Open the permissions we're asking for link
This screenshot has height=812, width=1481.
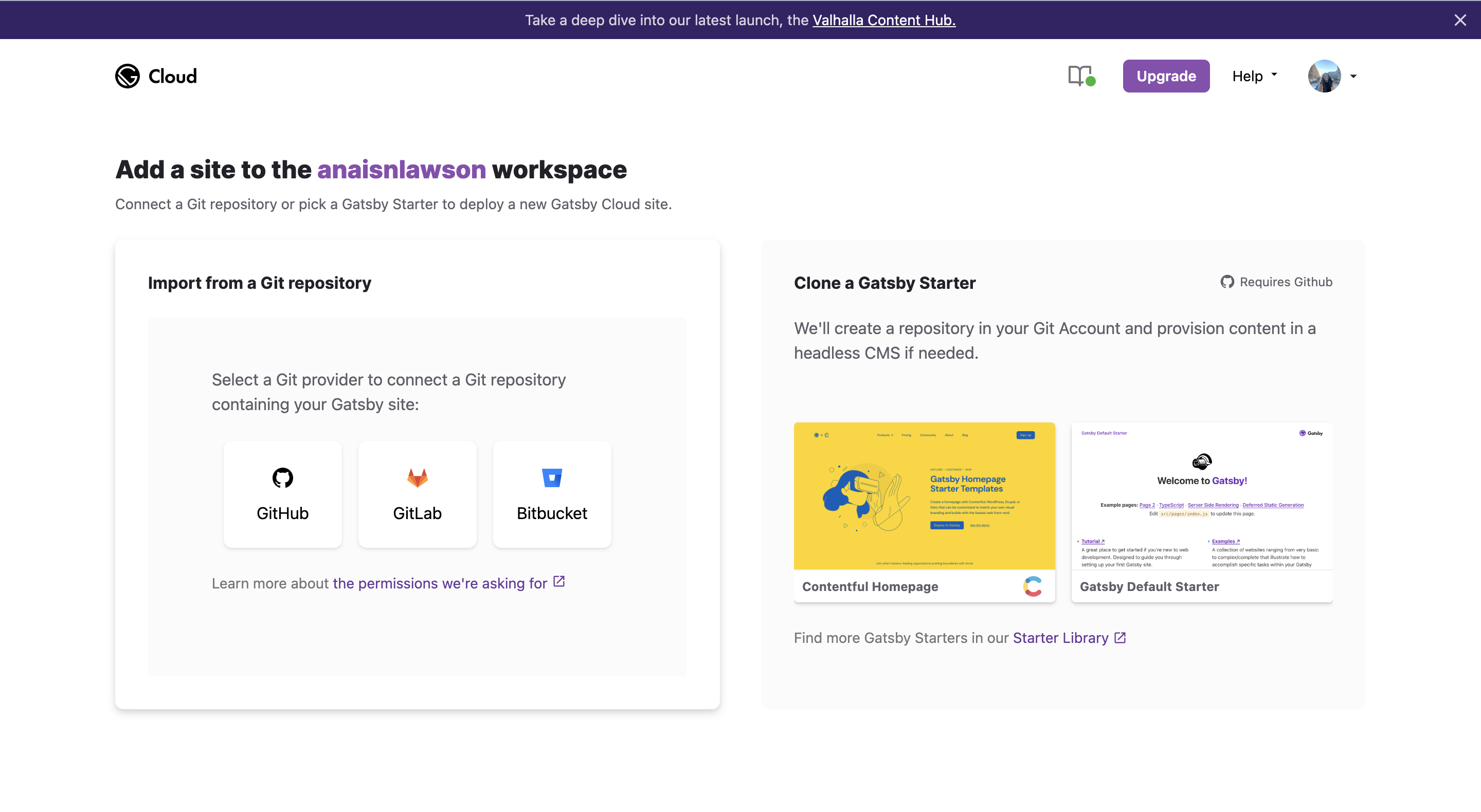tap(440, 583)
